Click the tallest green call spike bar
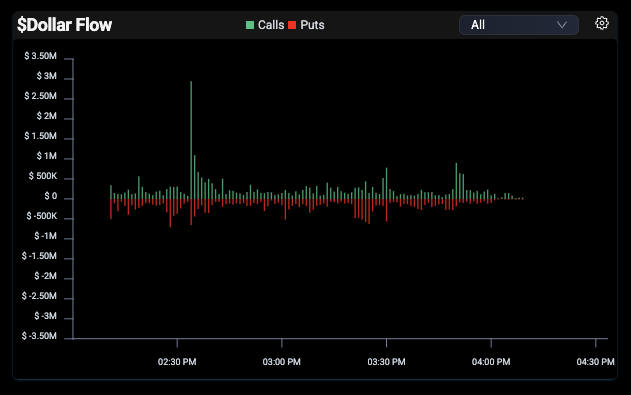This screenshot has width=631, height=395. [191, 140]
